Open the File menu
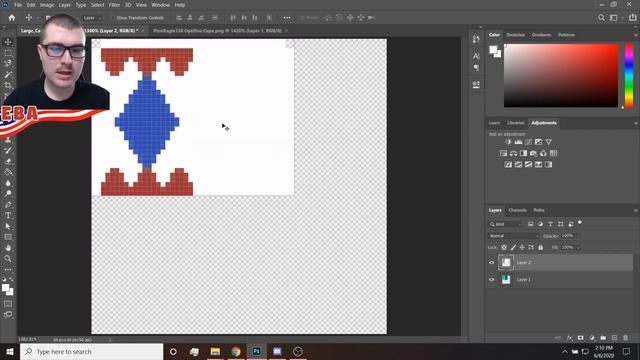This screenshot has width=640, height=360. [x=18, y=5]
